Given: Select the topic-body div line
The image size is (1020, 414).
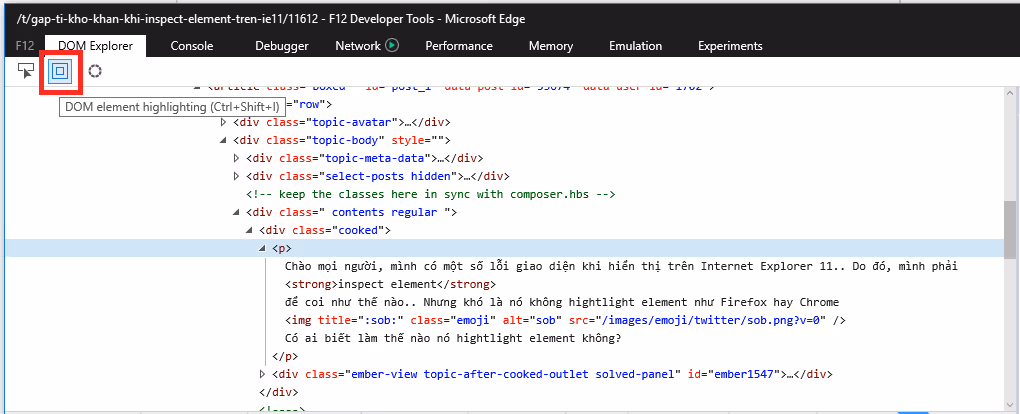Looking at the screenshot, I should [x=342, y=140].
